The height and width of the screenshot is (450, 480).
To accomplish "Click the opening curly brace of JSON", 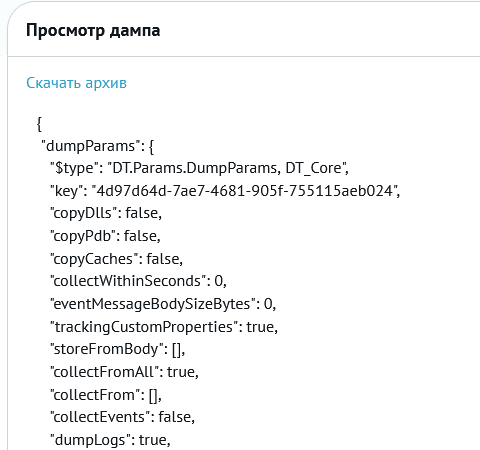I will 39,124.
